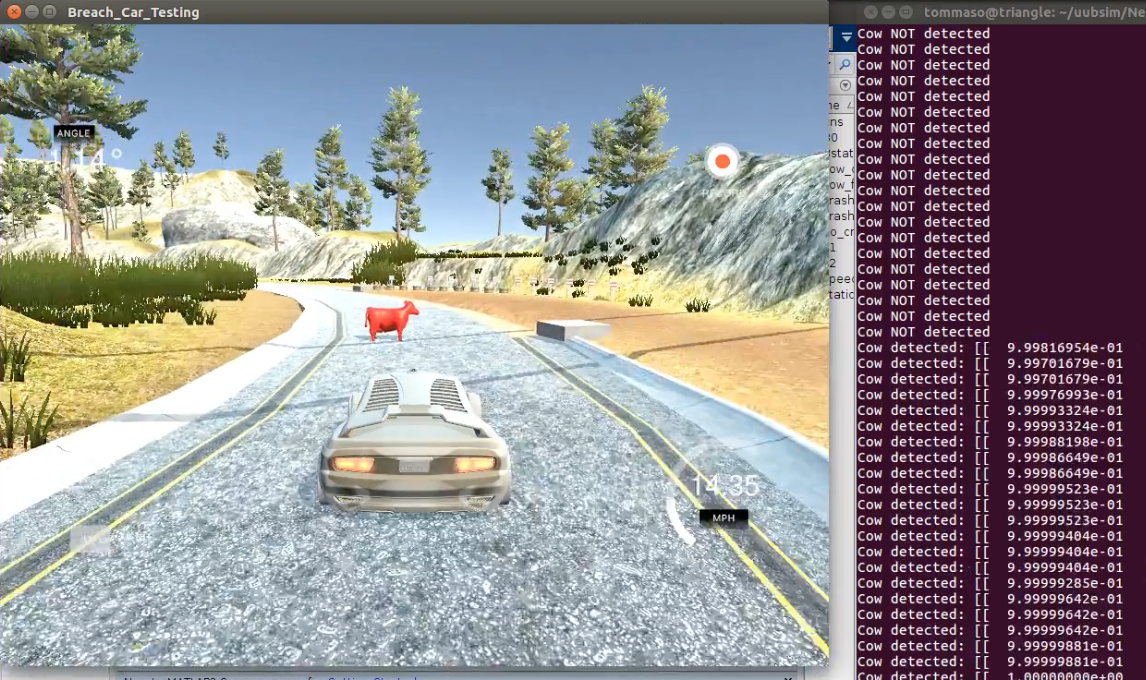This screenshot has height=680, width=1146.
Task: Maximize the Breach_Car_Testing window
Action: point(49,12)
